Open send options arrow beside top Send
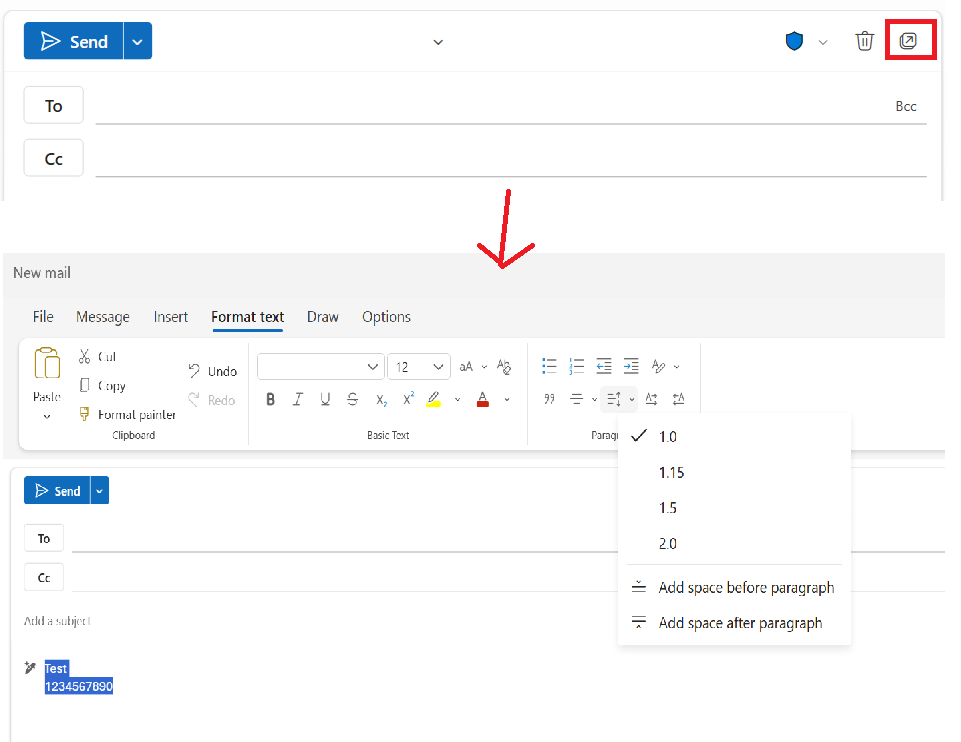The width and height of the screenshot is (961, 742). pyautogui.click(x=138, y=41)
